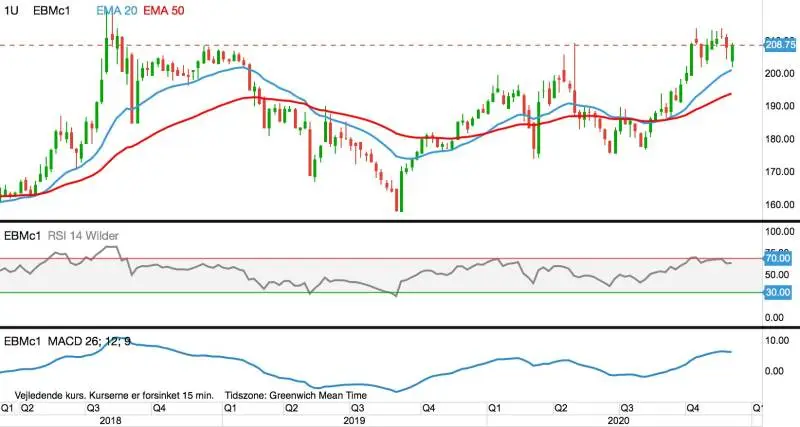Viewport: 800px width, 427px height.
Task: Click the MACD 26; 12; 9 label
Action: click(89, 341)
